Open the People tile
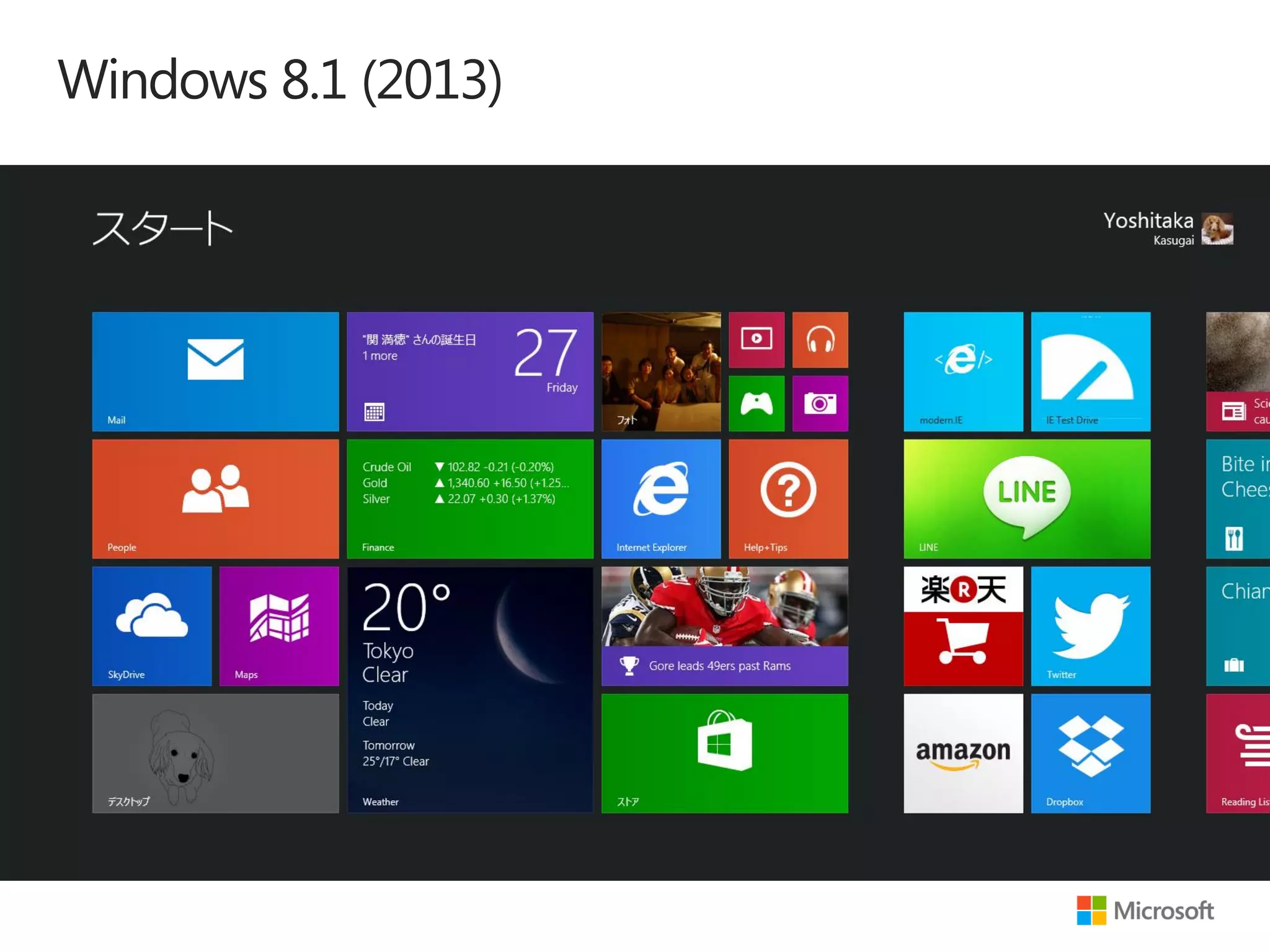This screenshot has height=952, width=1270. [215, 499]
